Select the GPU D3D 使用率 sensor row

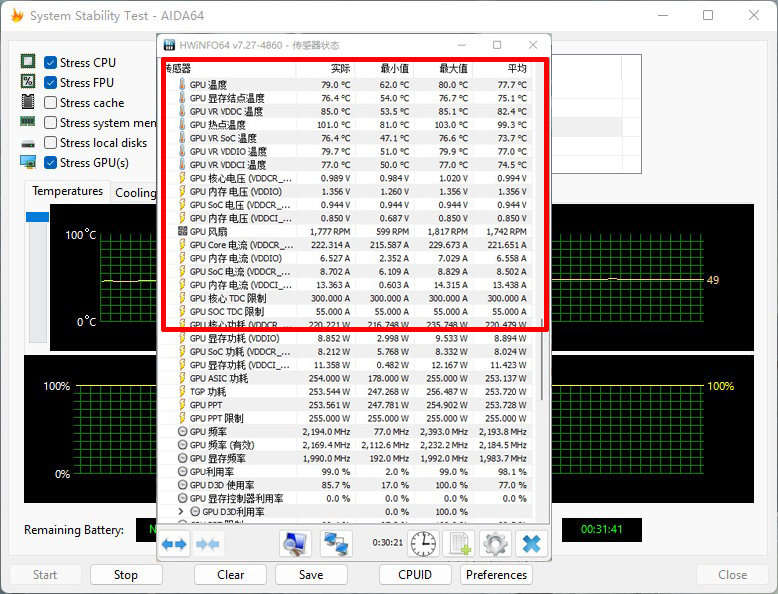pyautogui.click(x=345, y=485)
